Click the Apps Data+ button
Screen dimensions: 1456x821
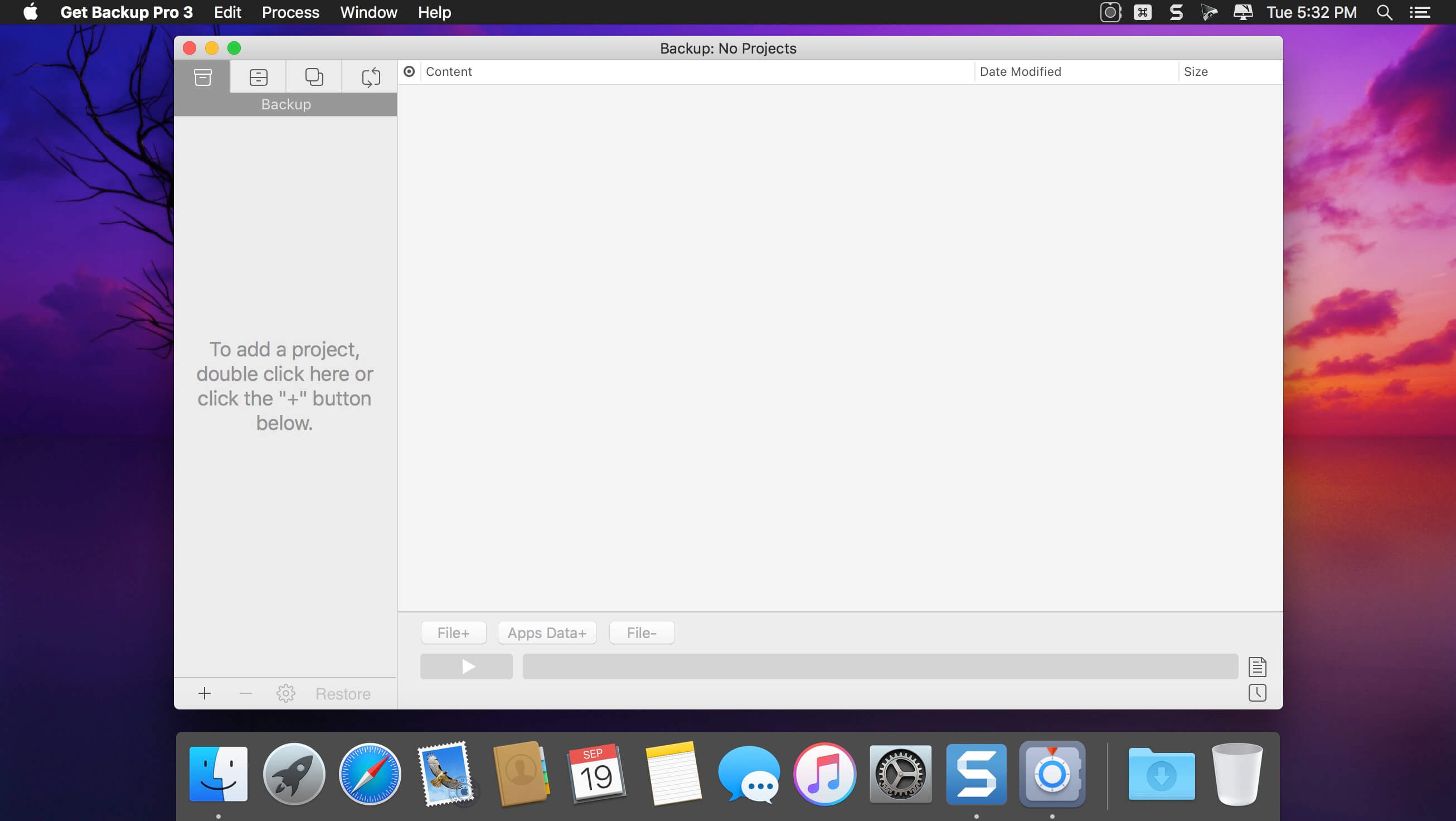coord(547,632)
